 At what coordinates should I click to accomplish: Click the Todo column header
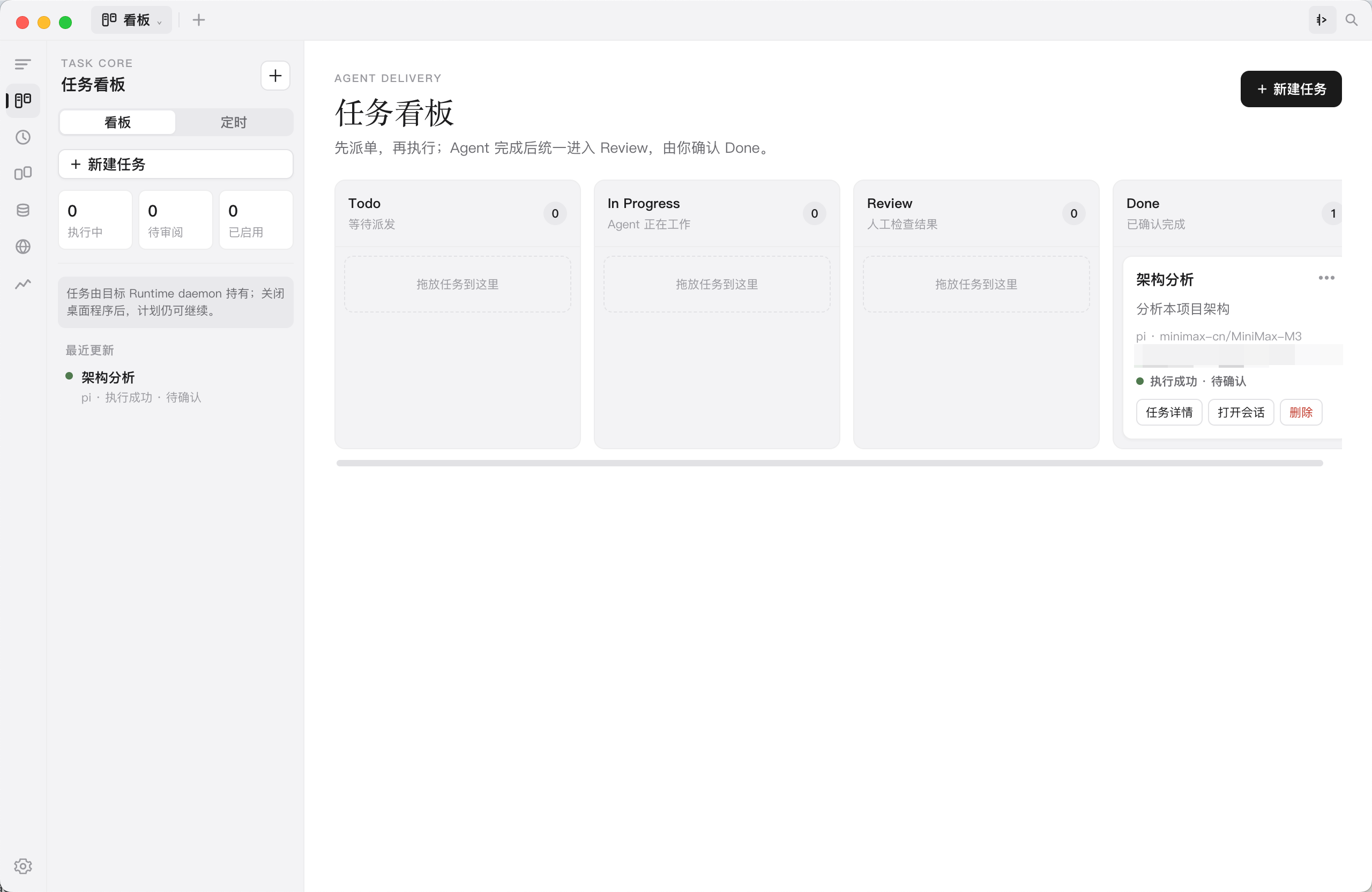coord(457,213)
